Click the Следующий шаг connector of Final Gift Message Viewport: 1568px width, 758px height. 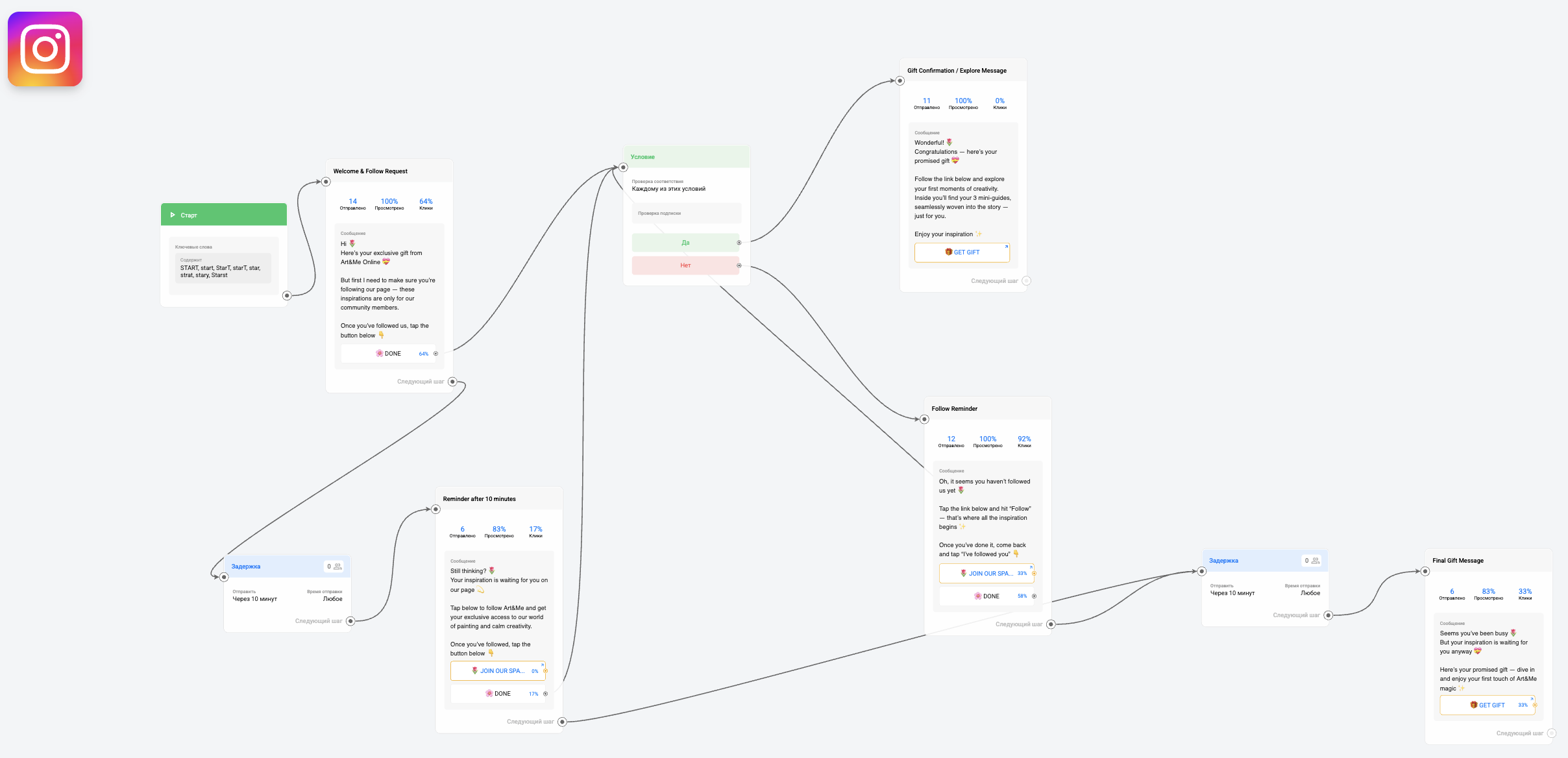click(1551, 733)
